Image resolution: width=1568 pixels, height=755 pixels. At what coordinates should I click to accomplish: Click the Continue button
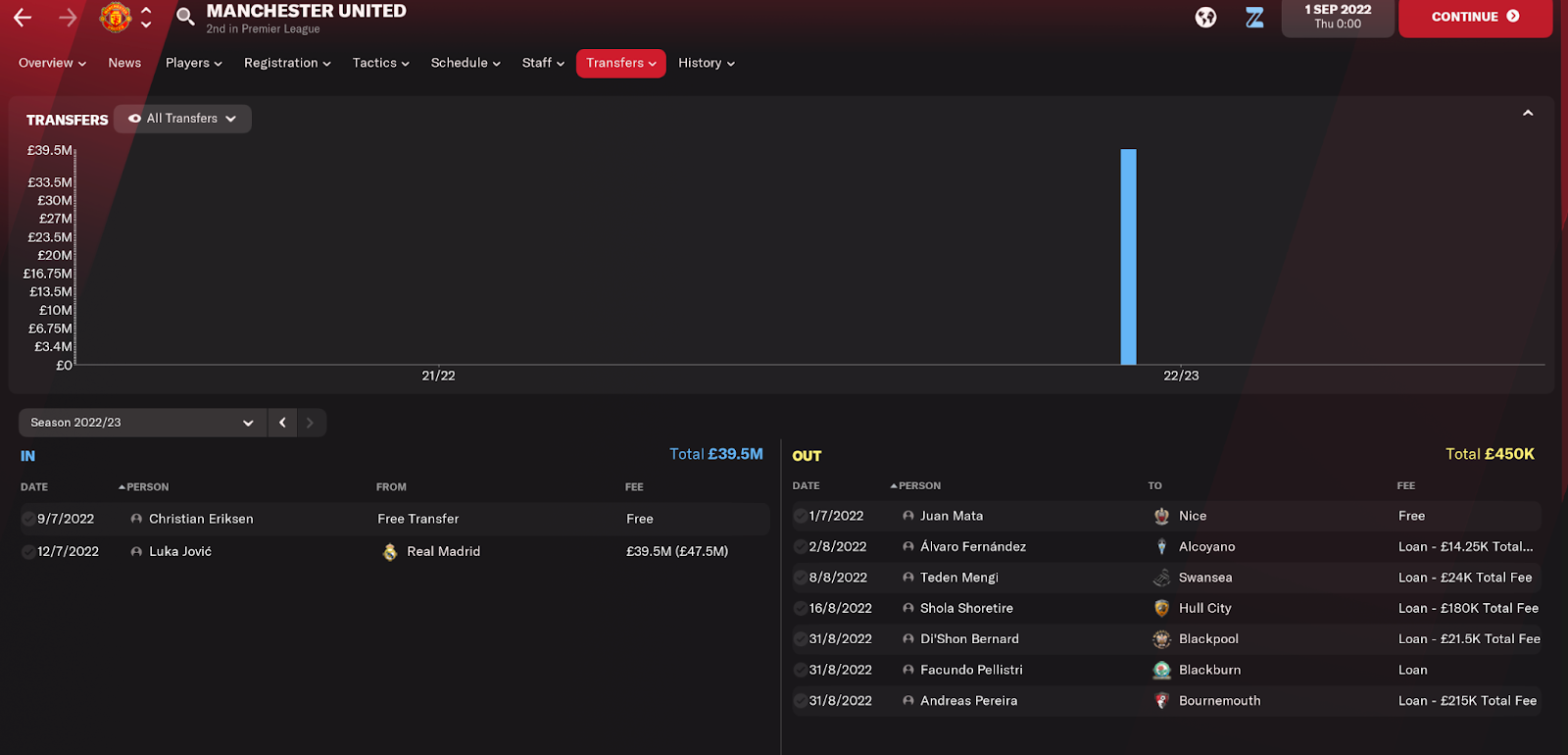[x=1475, y=17]
